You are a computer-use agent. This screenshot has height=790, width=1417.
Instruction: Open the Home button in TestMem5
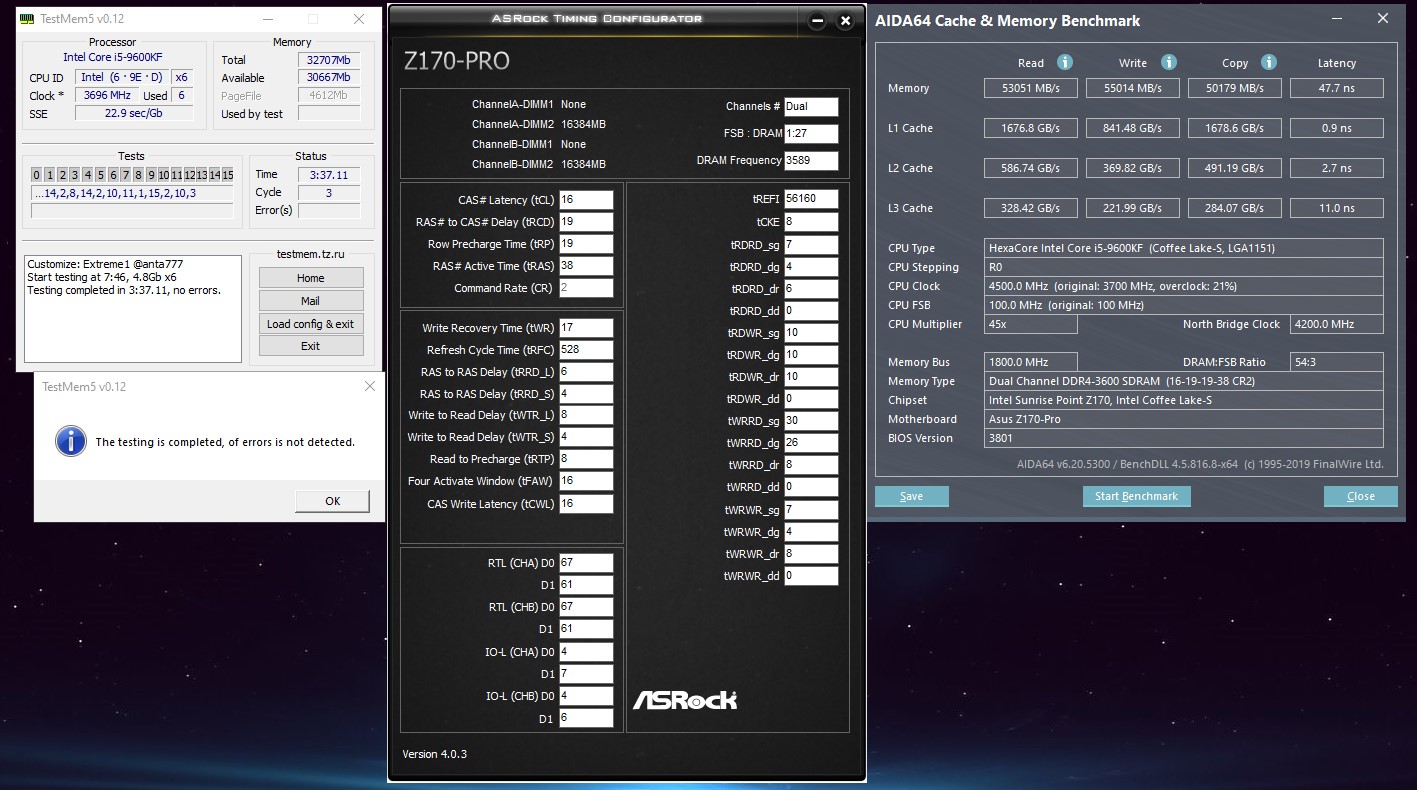[310, 278]
